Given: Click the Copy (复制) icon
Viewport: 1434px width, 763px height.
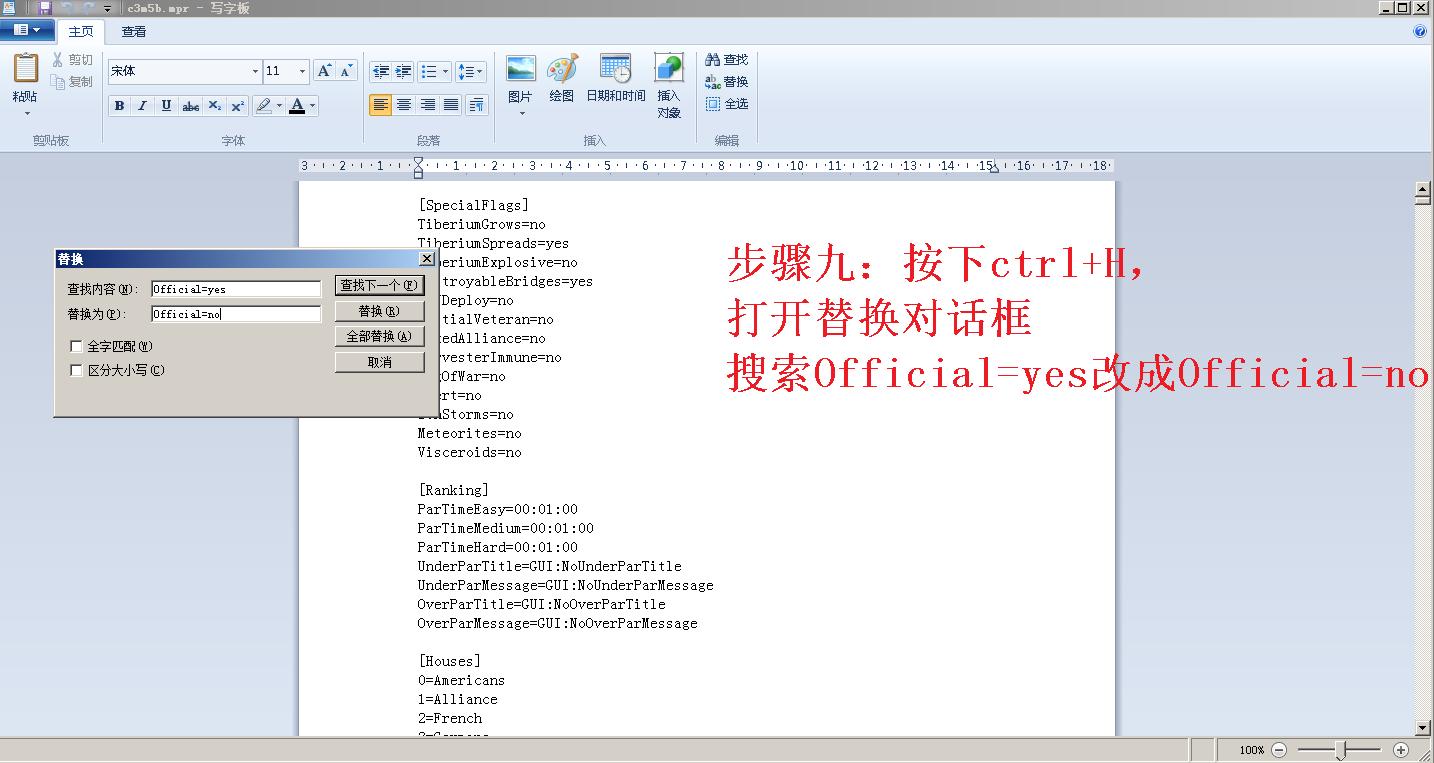Looking at the screenshot, I should (58, 82).
